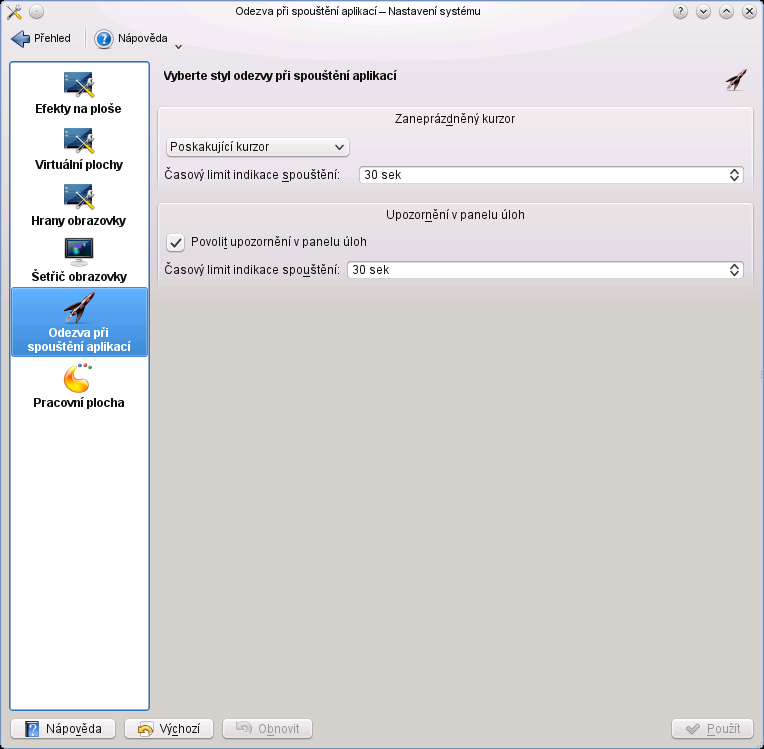Click stepper arrows of busy cursor time limit
Screen dimensions: 764x749
pyautogui.click(x=734, y=175)
